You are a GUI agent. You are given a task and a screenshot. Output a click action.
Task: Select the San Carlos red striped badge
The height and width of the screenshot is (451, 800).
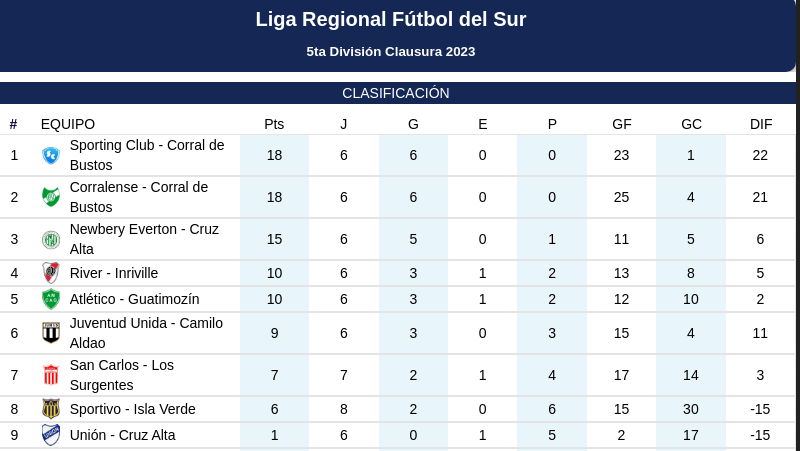coord(51,375)
